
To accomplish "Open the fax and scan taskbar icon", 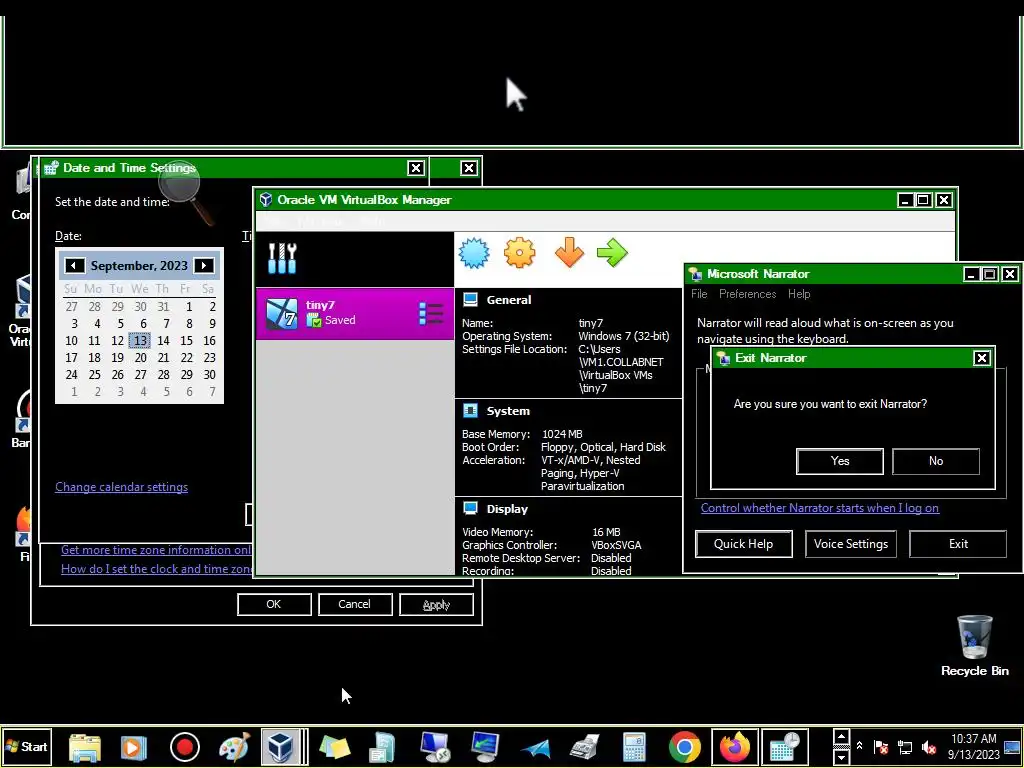I will pyautogui.click(x=584, y=747).
